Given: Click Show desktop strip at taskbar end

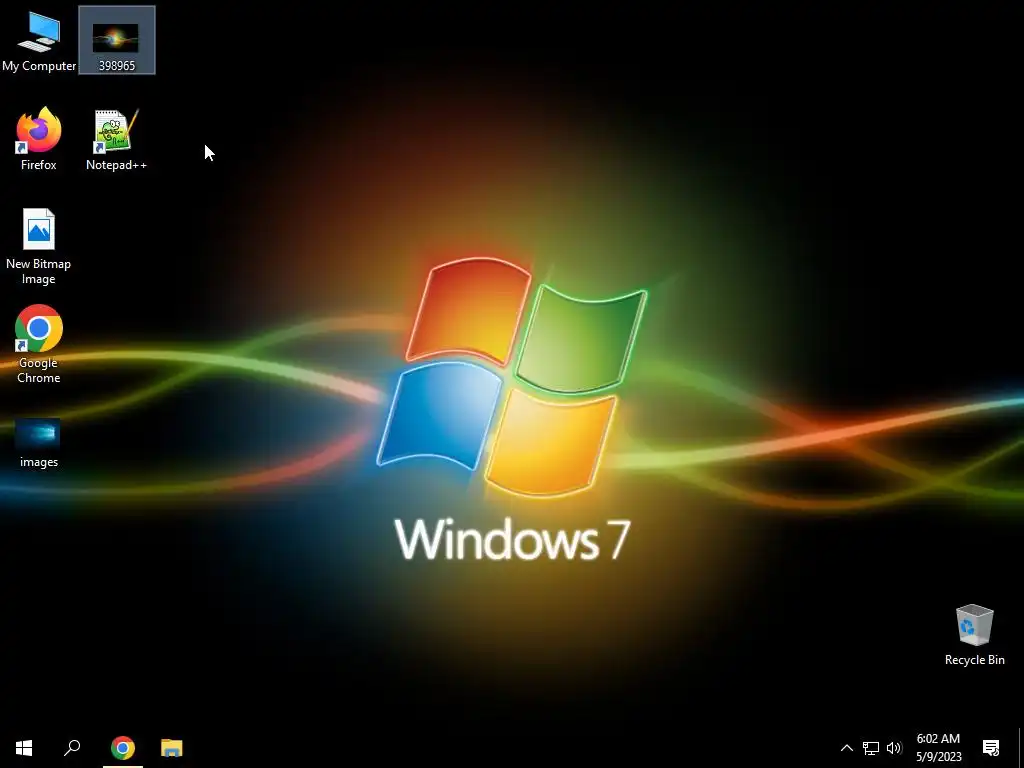Looking at the screenshot, I should coord(1020,748).
